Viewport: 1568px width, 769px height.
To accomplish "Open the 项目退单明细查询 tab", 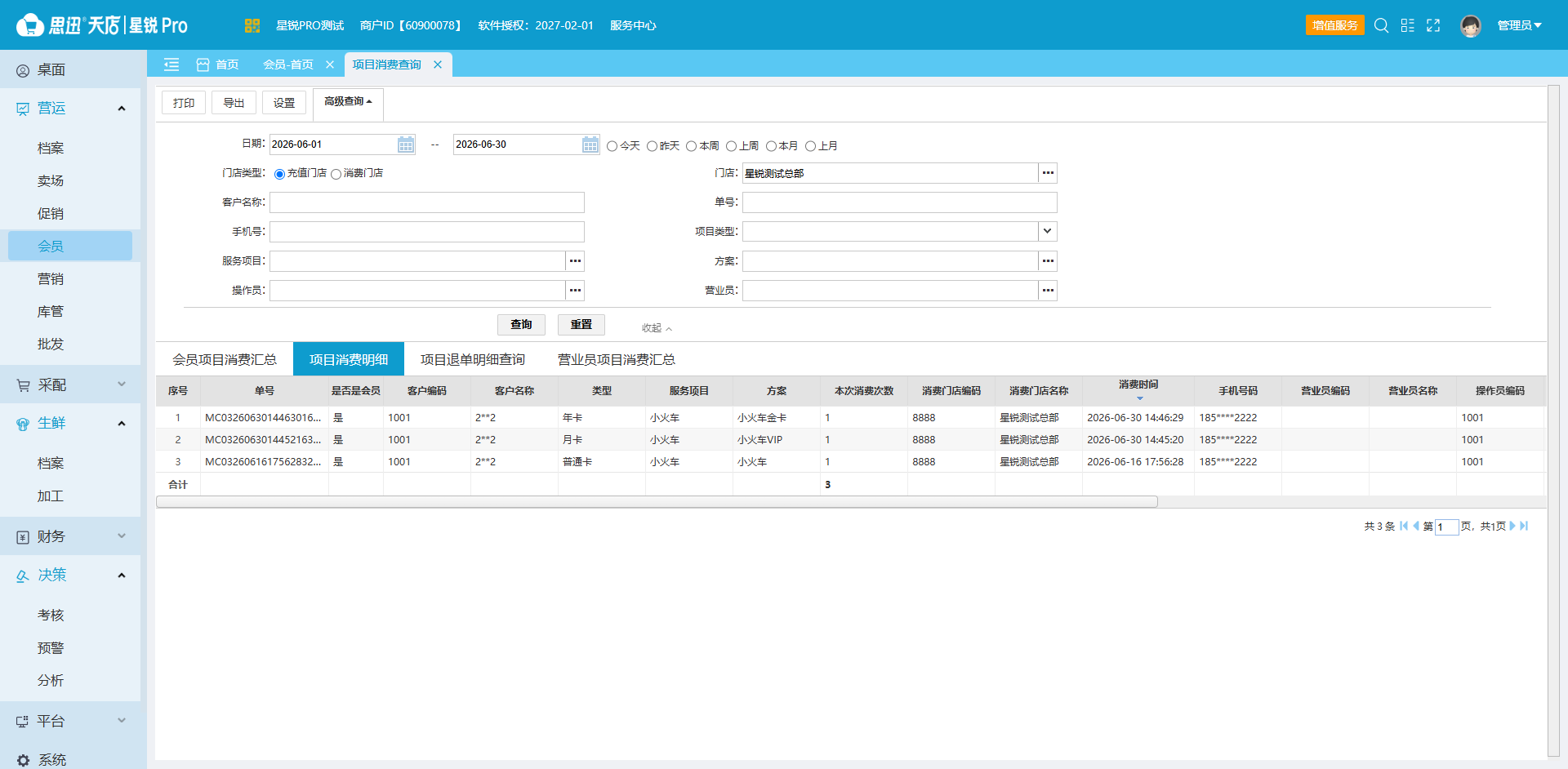I will pos(473,359).
